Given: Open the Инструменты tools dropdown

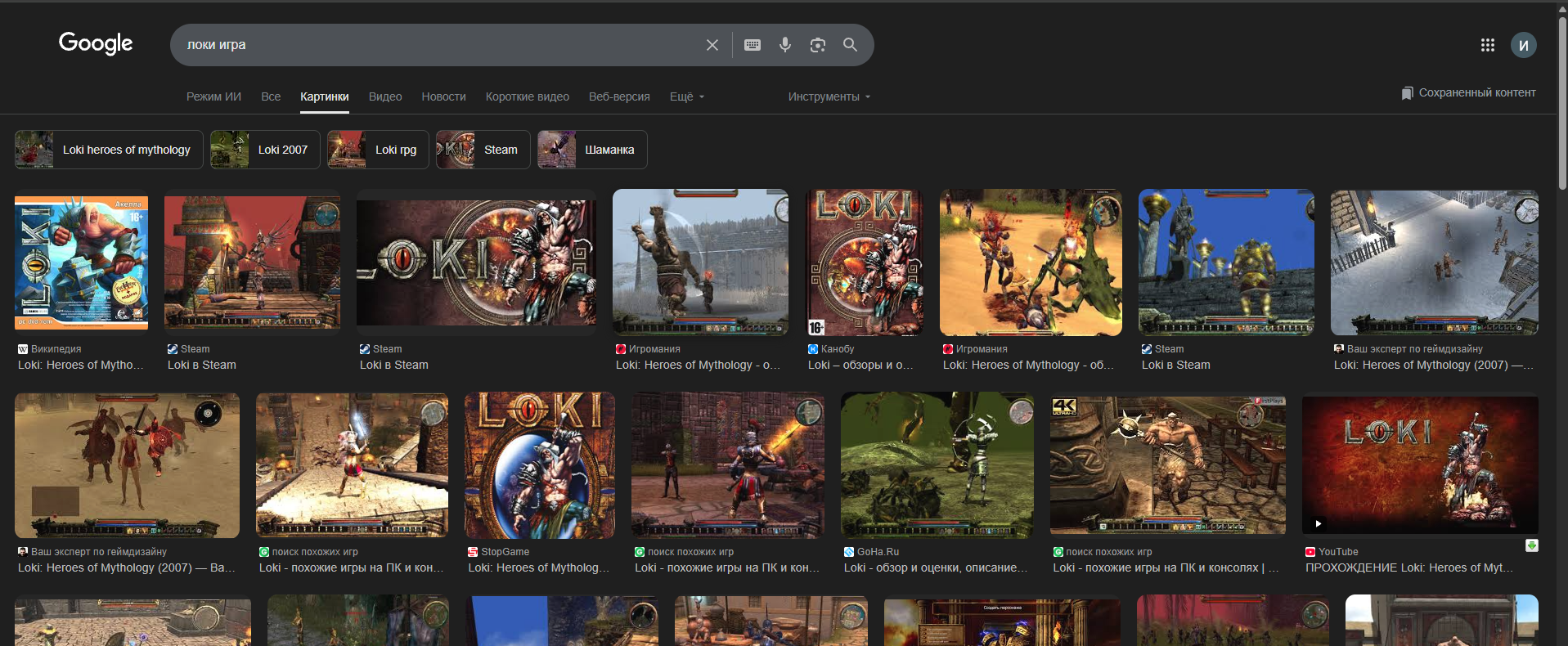Looking at the screenshot, I should tap(829, 96).
